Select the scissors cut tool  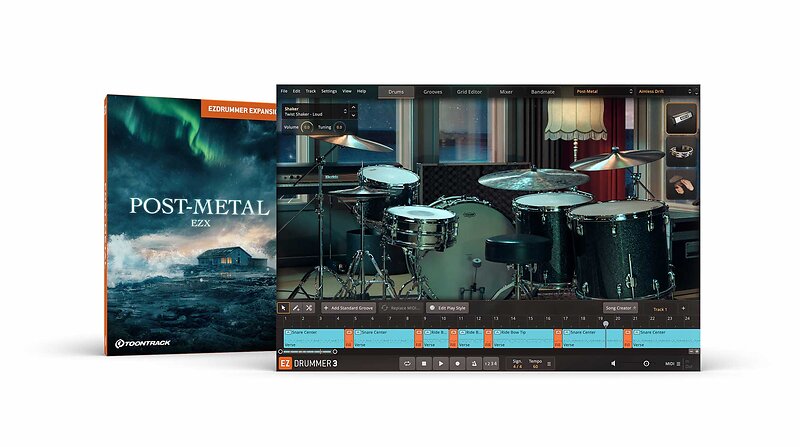pos(309,308)
